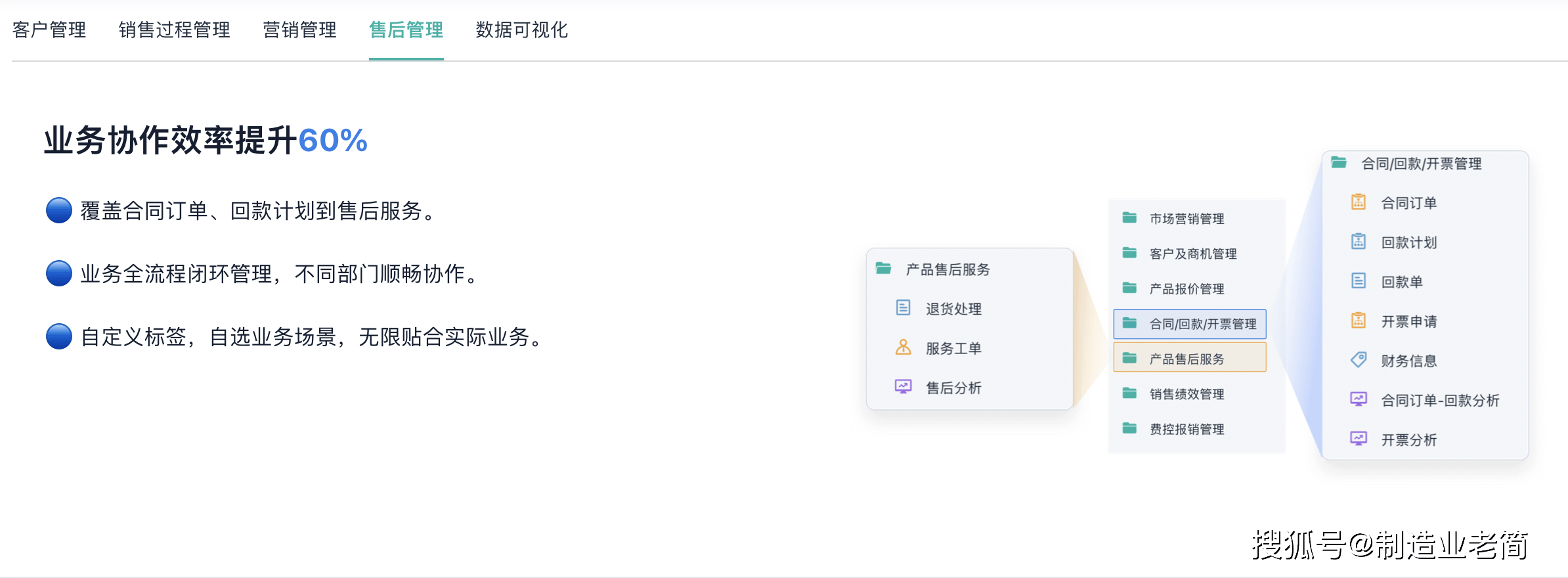Click folder icon beside 销售绩效管理
1568x578 pixels.
point(1129,393)
